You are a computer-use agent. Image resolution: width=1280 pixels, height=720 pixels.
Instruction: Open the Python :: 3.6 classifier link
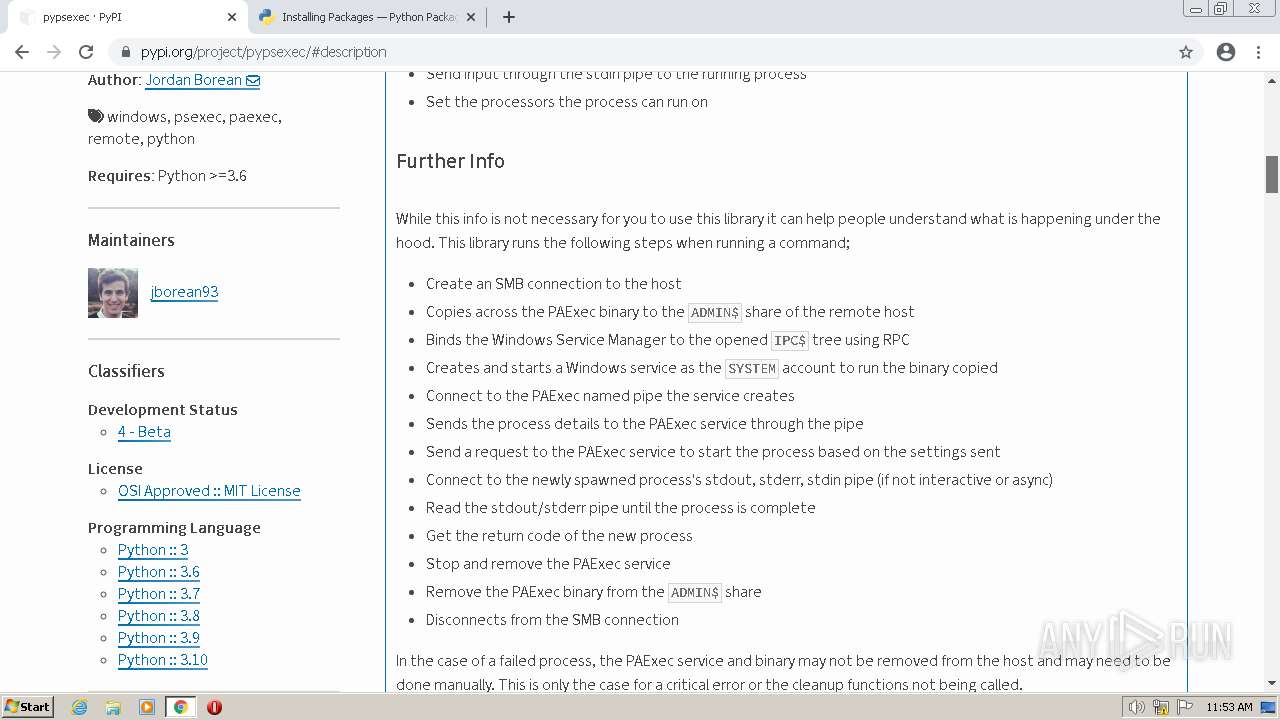(159, 572)
